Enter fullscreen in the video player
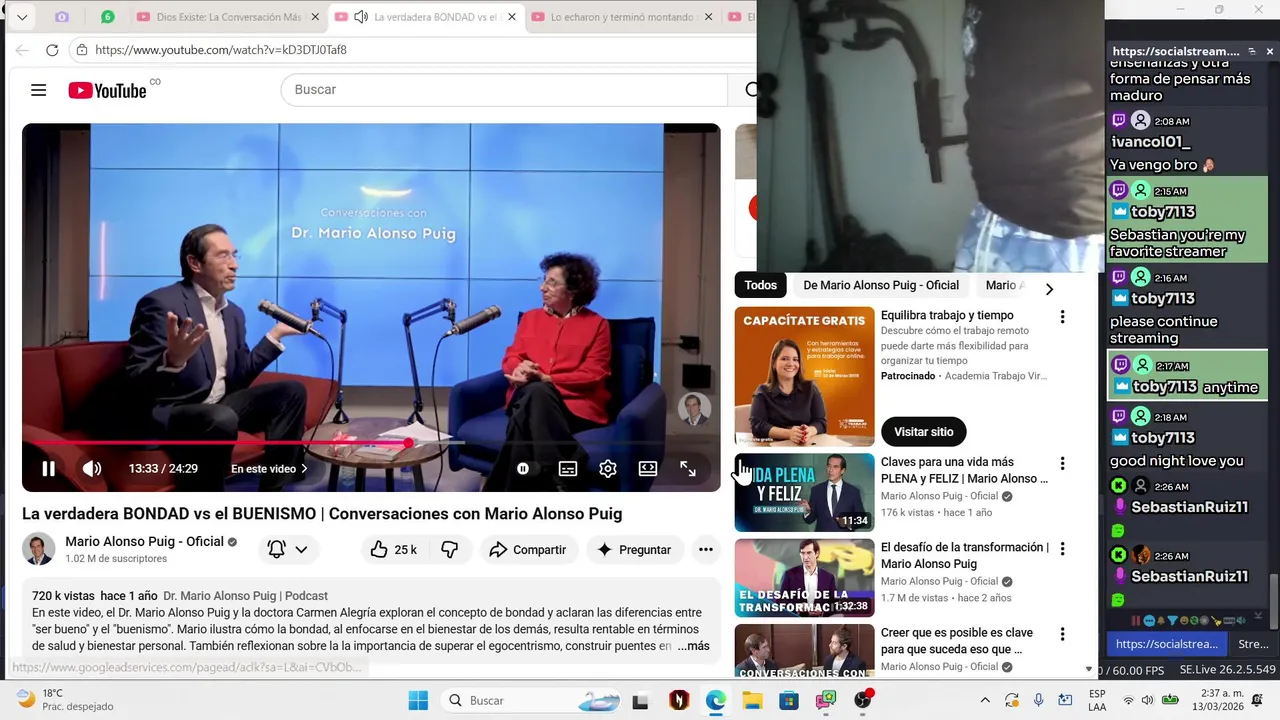The height and width of the screenshot is (720, 1280). point(688,468)
